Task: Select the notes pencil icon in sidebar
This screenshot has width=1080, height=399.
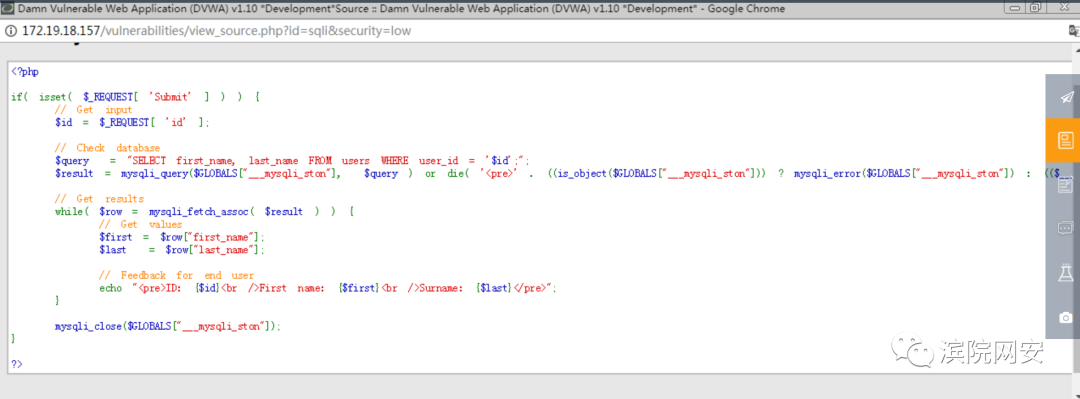Action: pyautogui.click(x=1065, y=184)
